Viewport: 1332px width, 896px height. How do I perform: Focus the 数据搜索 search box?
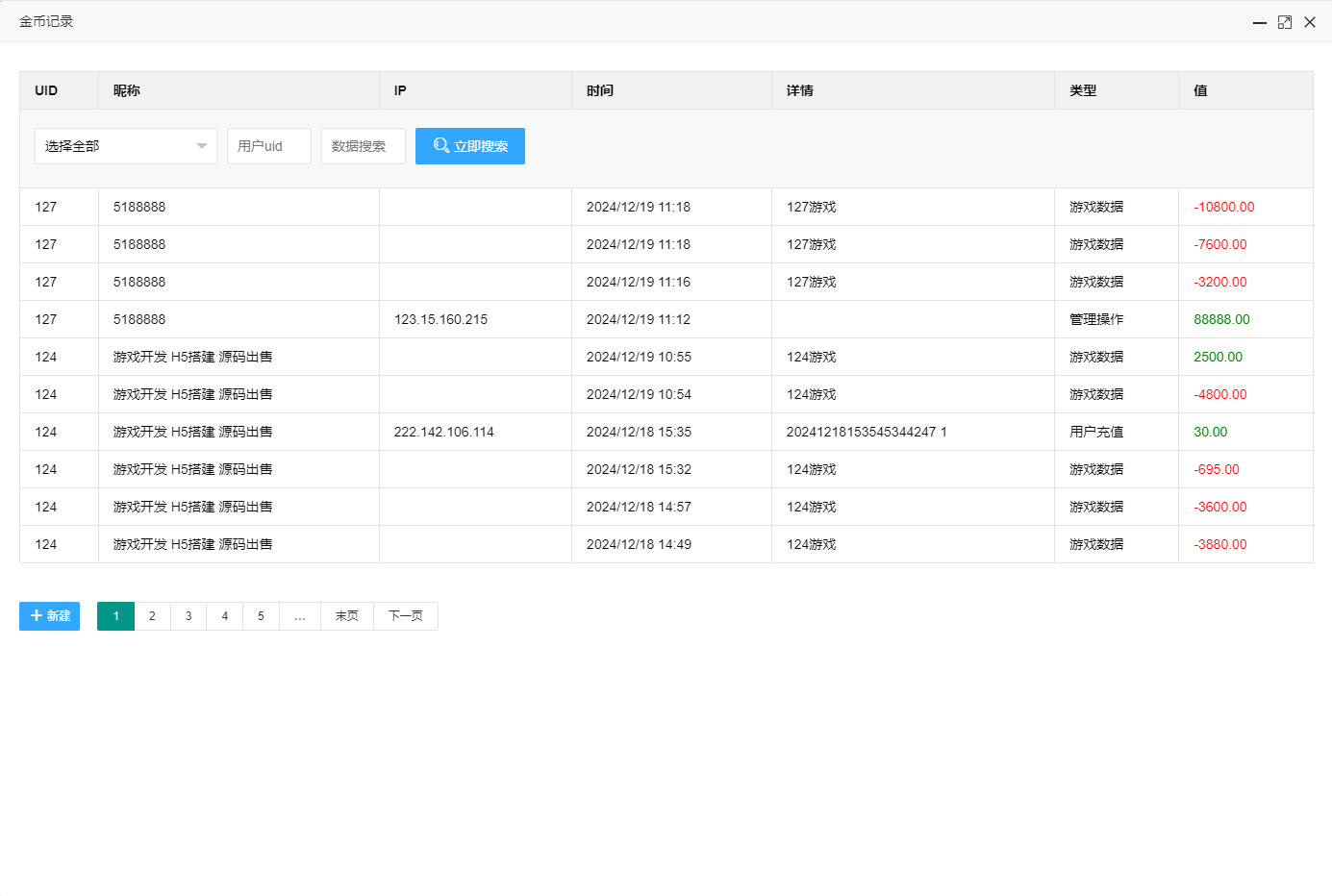coord(364,145)
